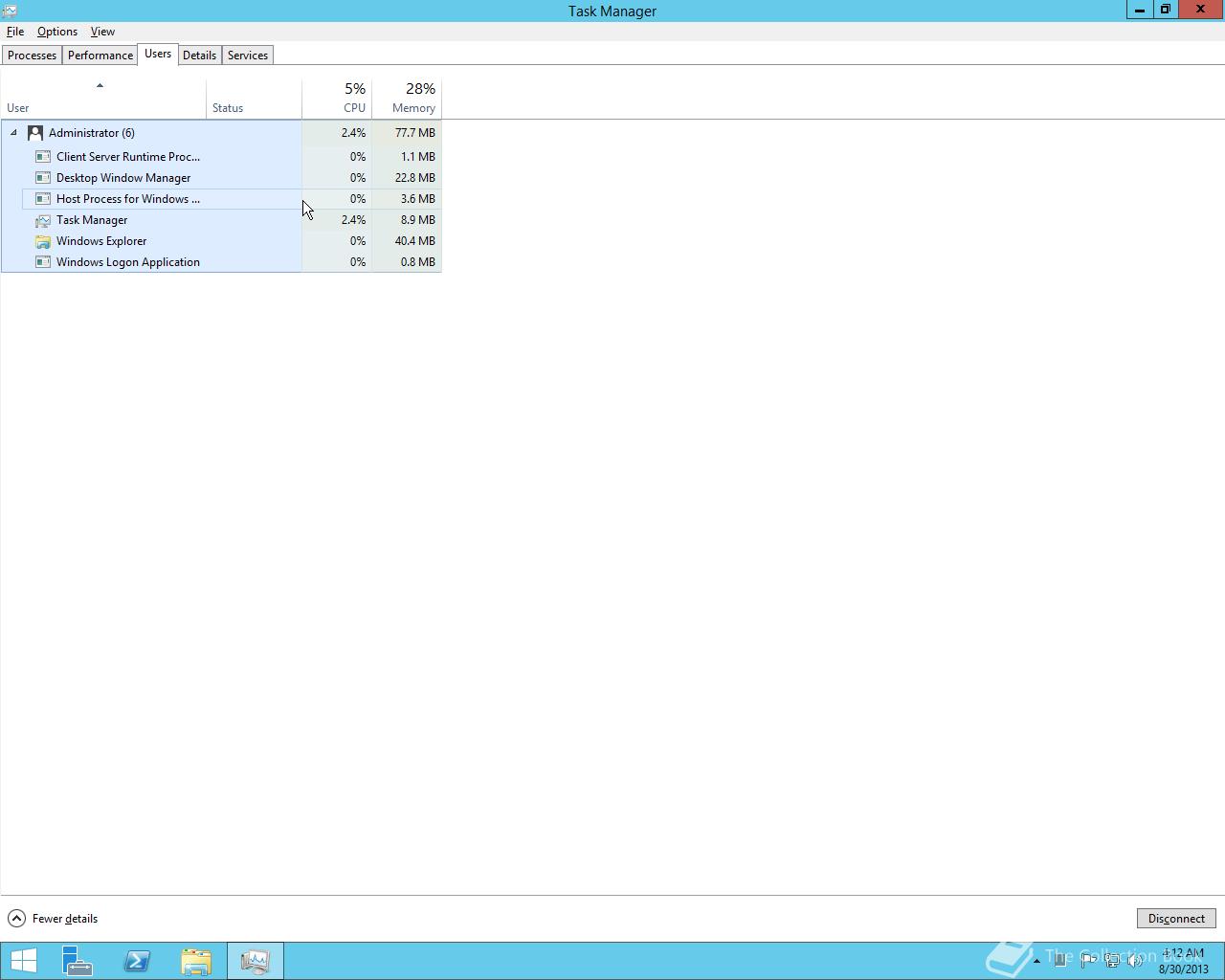Screen dimensions: 1225x980
Task: Switch to the Processes tab
Action: [x=32, y=56]
